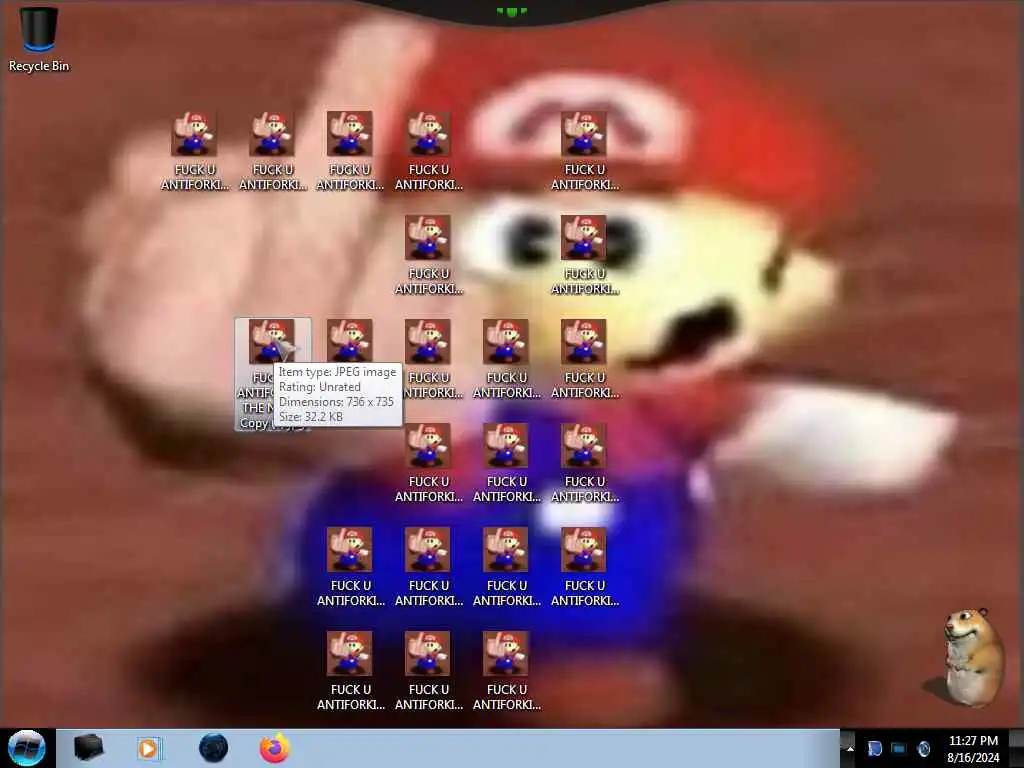Launch the black box app pinned on taskbar
This screenshot has width=1024, height=768.
point(88,748)
